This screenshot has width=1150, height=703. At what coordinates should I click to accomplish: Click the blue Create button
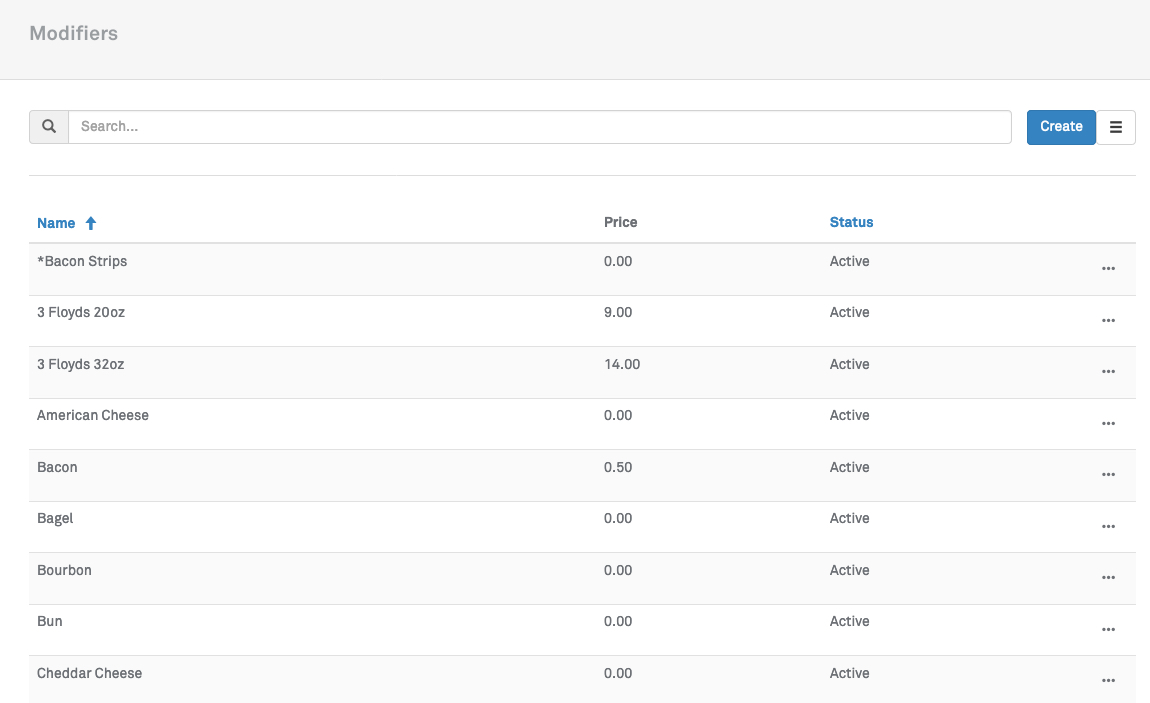1061,127
